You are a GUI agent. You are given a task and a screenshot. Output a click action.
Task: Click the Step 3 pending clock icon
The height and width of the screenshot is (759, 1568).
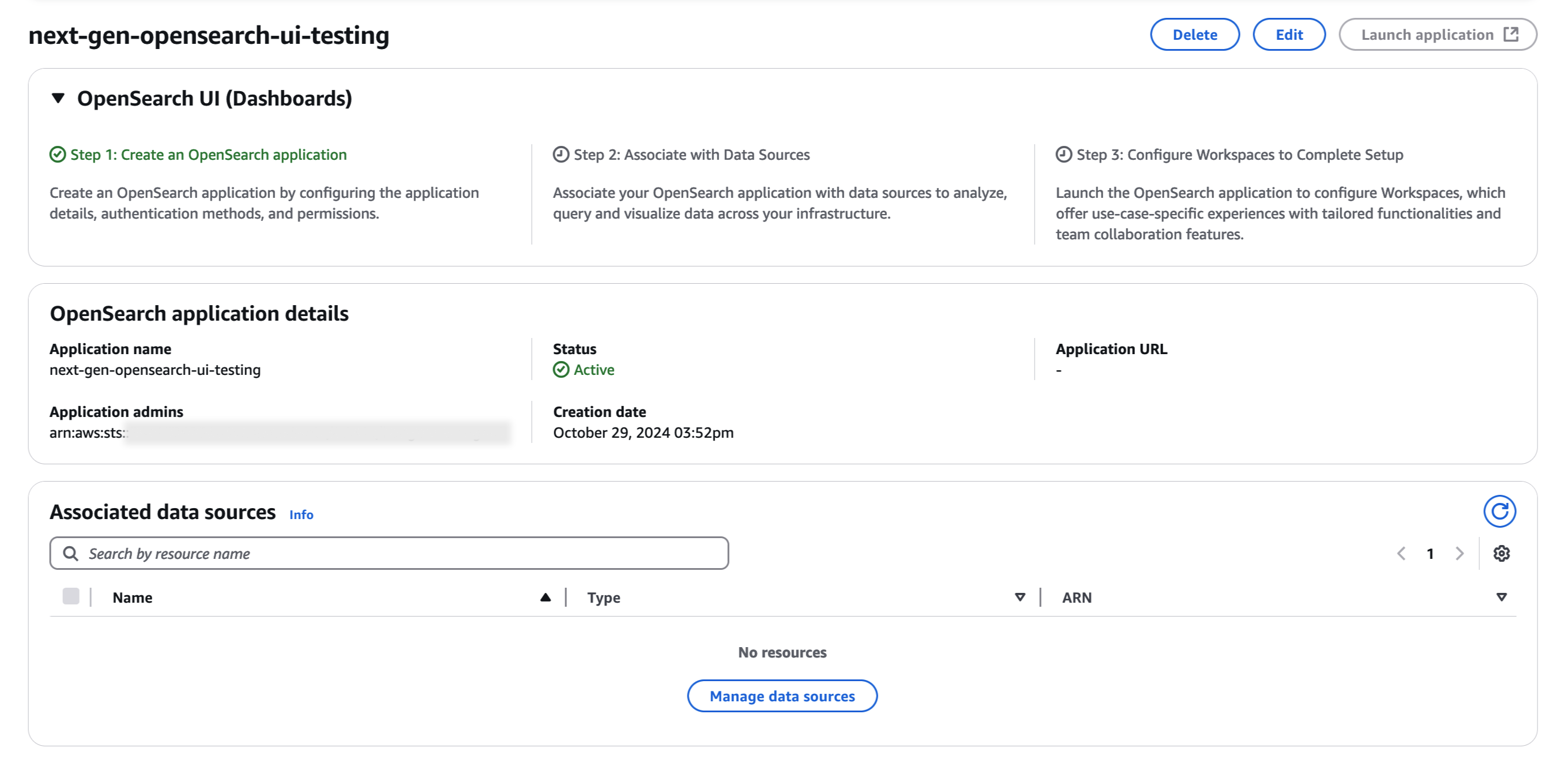(1063, 155)
